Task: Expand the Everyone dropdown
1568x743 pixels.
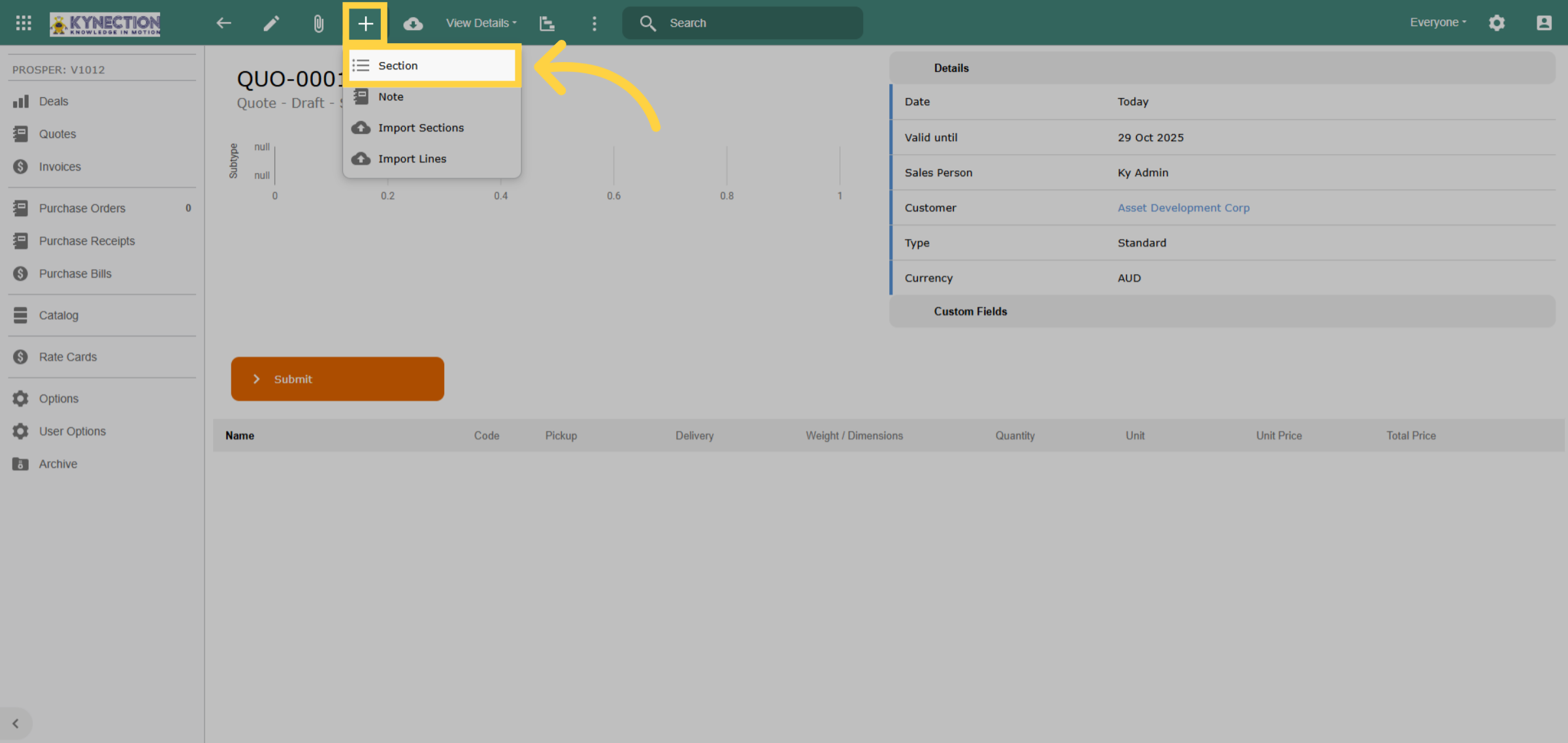Action: (1438, 22)
